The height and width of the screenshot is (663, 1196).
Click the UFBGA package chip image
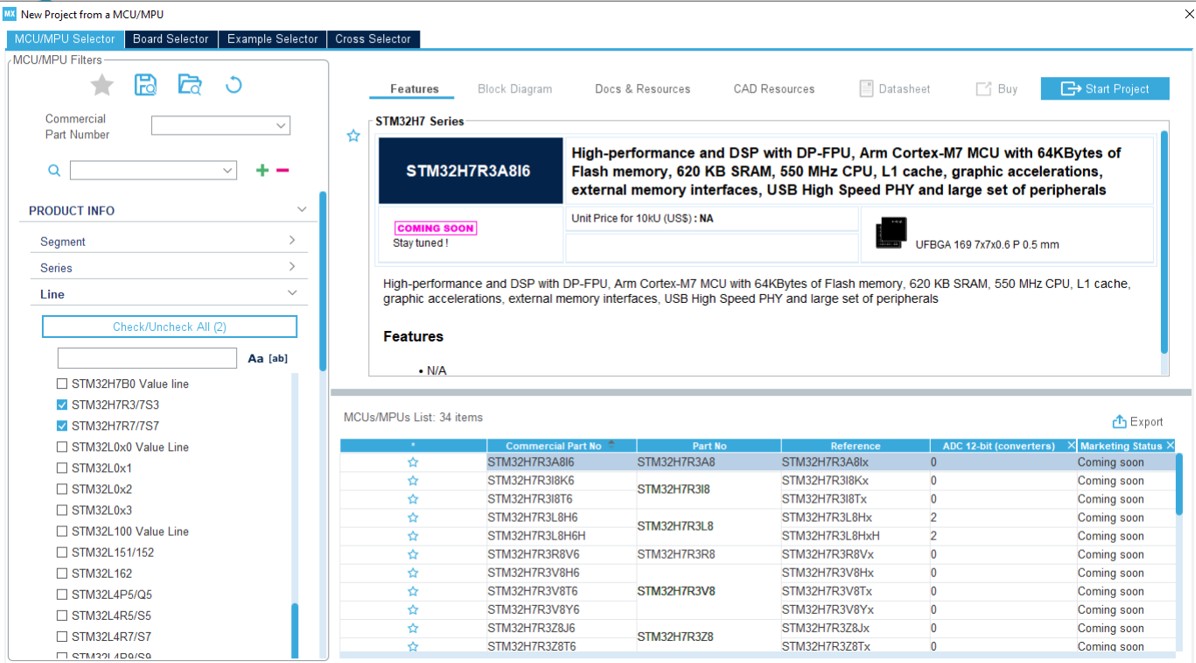(891, 233)
